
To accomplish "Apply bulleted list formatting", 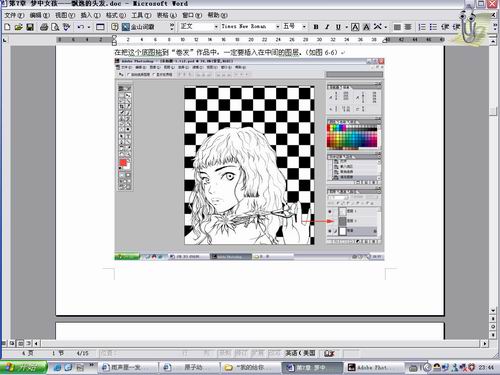I will [433, 27].
